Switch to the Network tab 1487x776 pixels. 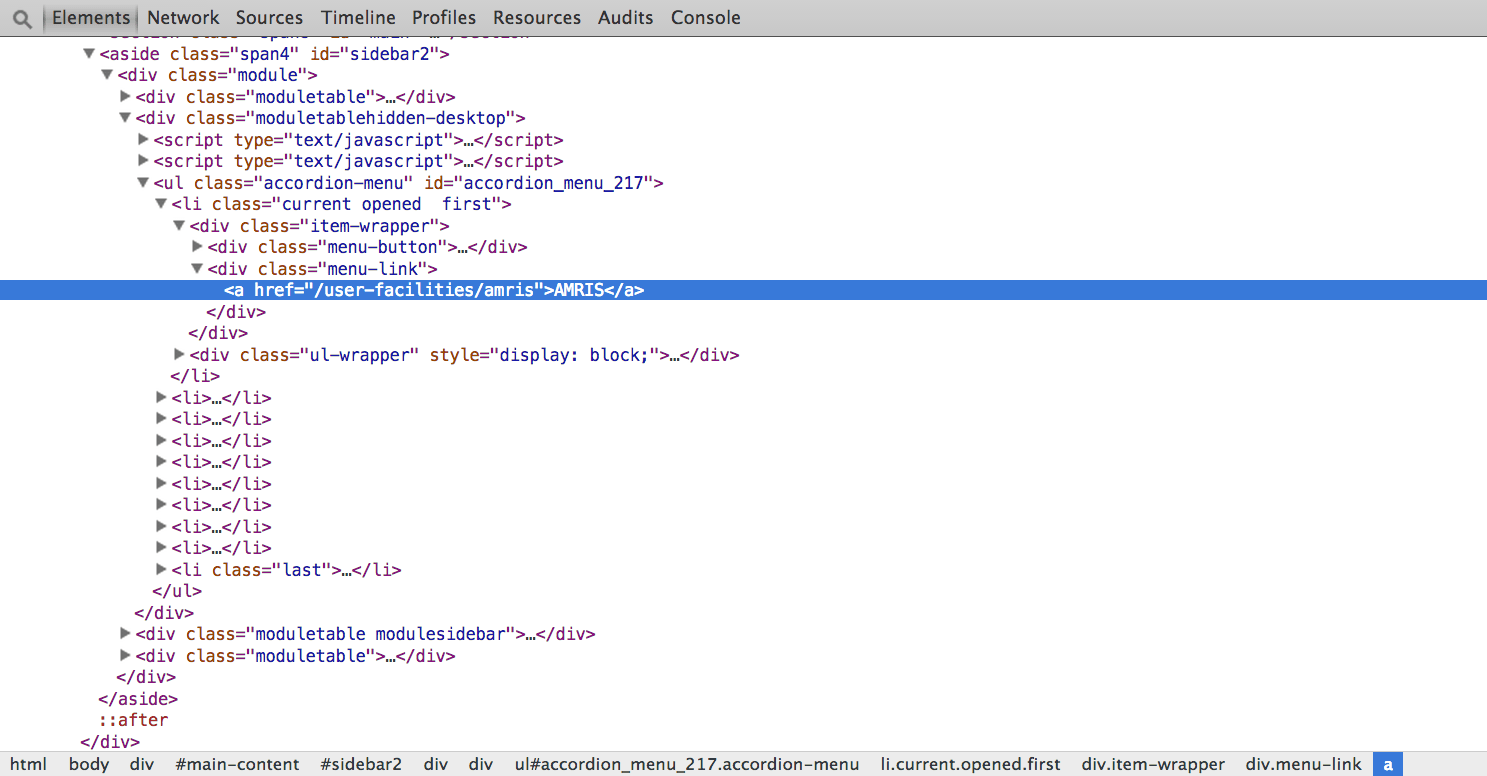[183, 18]
